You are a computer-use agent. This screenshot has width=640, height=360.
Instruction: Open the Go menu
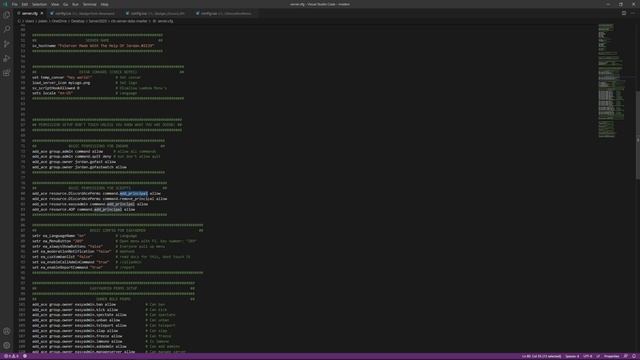click(65, 4)
